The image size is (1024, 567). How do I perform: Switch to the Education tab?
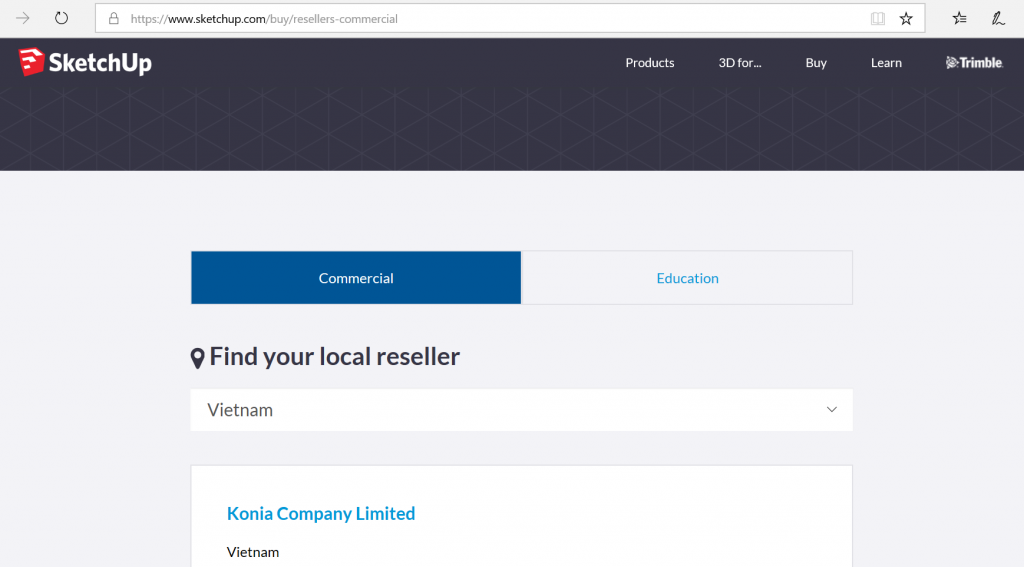688,278
